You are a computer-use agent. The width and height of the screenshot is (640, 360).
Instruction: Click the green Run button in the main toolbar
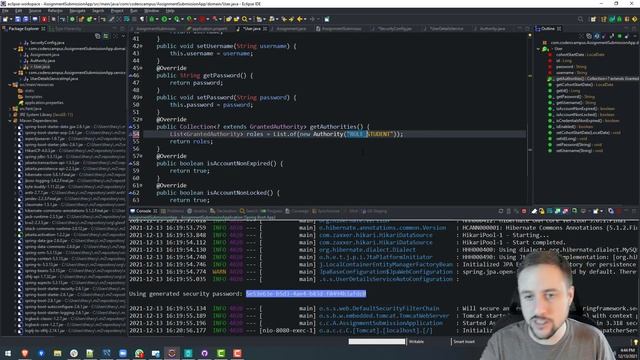[164, 19]
